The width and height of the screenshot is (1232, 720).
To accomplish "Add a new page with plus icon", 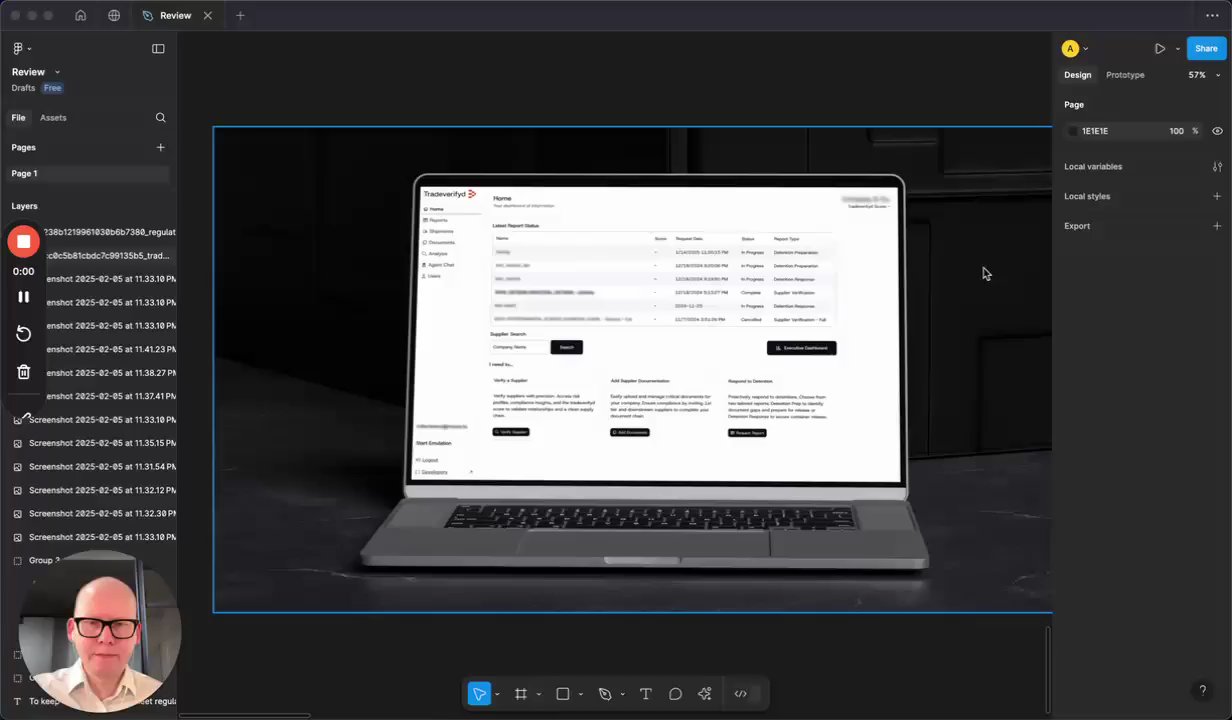I will pos(160,147).
